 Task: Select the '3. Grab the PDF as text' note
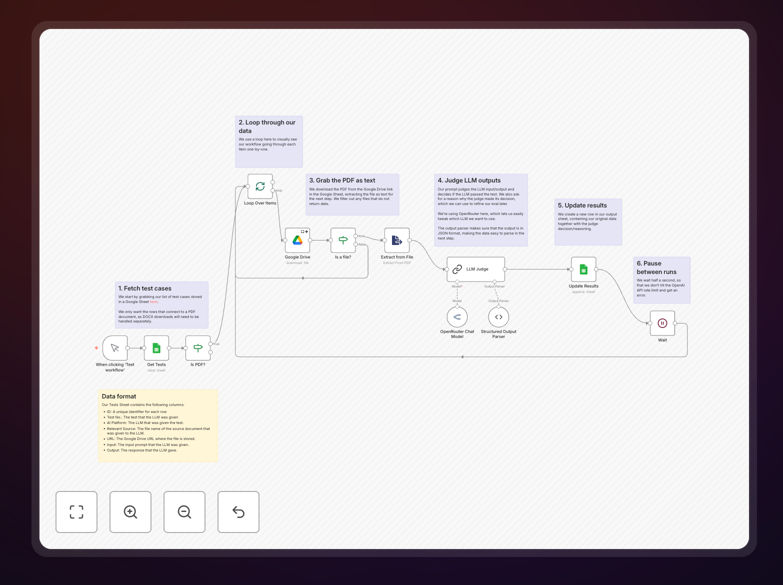click(352, 194)
